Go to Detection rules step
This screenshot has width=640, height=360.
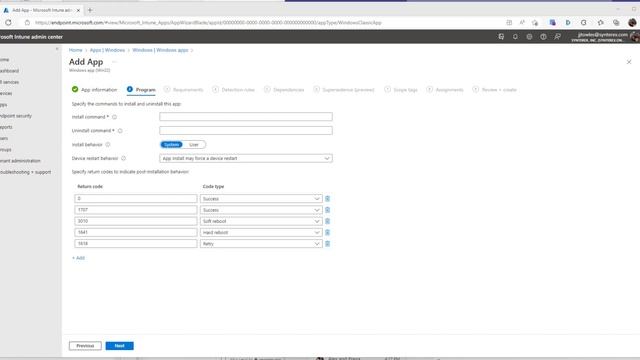(234, 90)
